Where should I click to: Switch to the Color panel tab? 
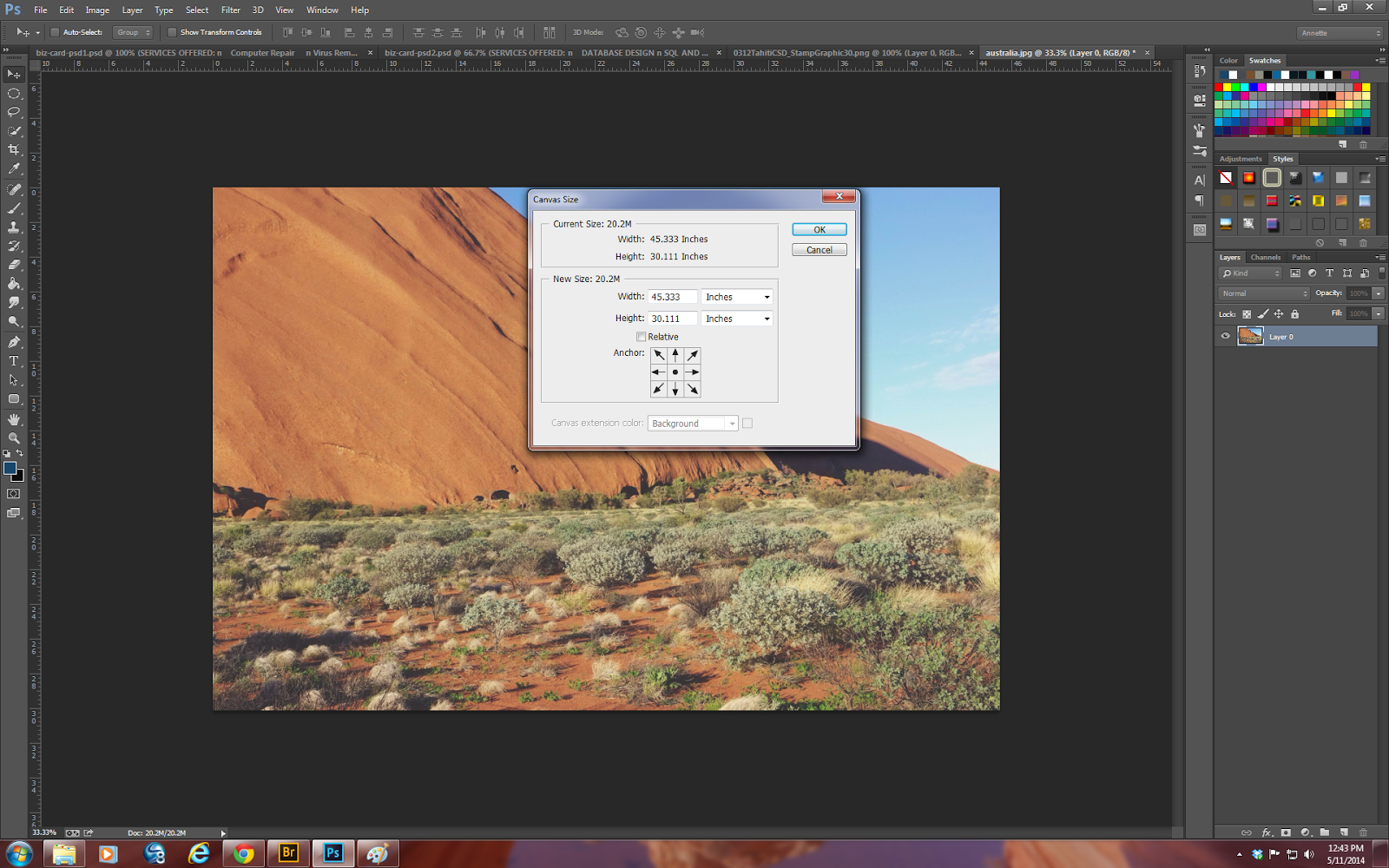(1228, 61)
